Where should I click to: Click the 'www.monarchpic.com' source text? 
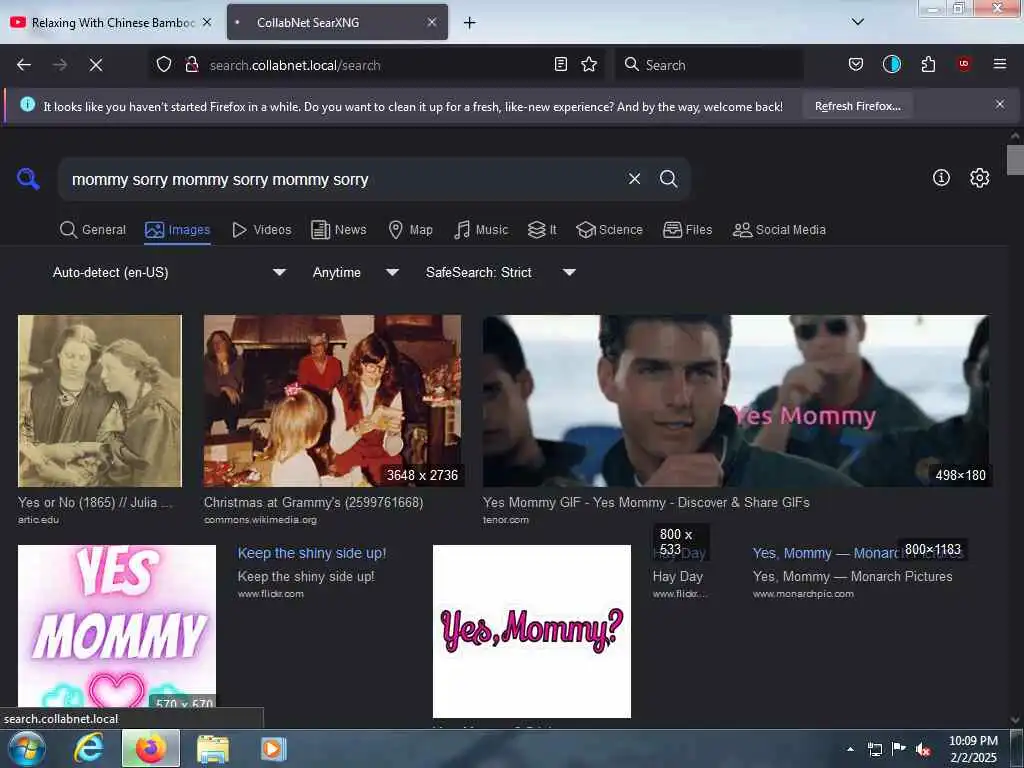(x=803, y=594)
